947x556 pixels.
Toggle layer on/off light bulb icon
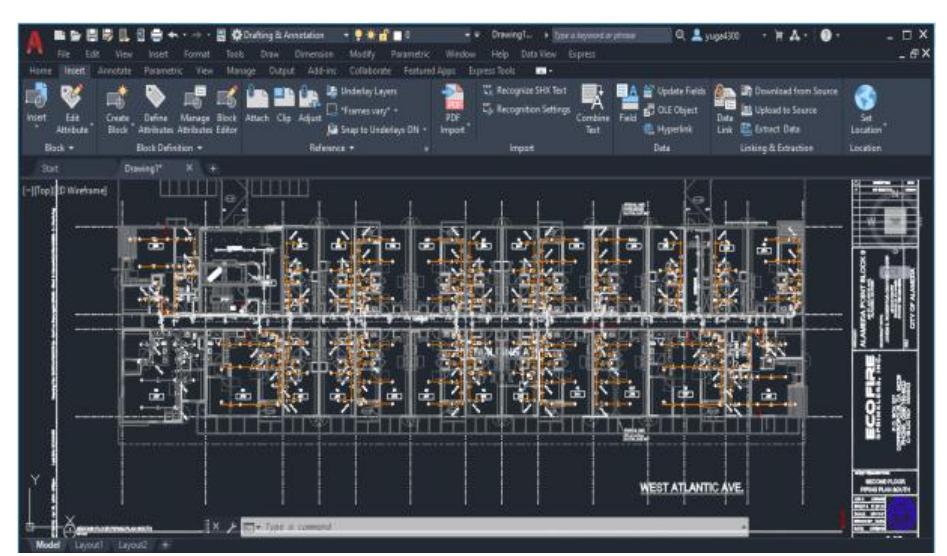pos(358,35)
